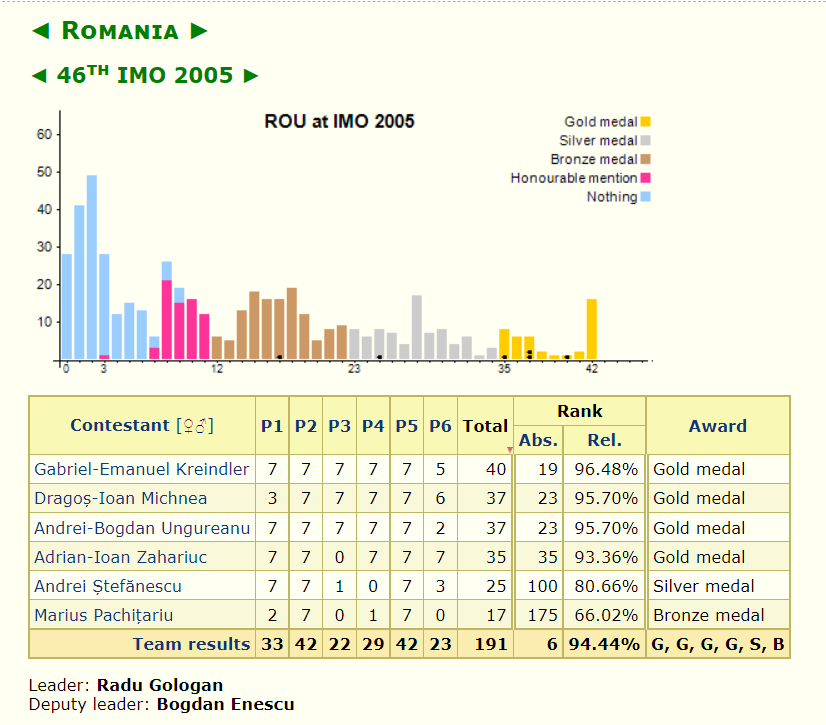
Task: Select Kreindler's relative rank 96.48%
Action: point(606,469)
